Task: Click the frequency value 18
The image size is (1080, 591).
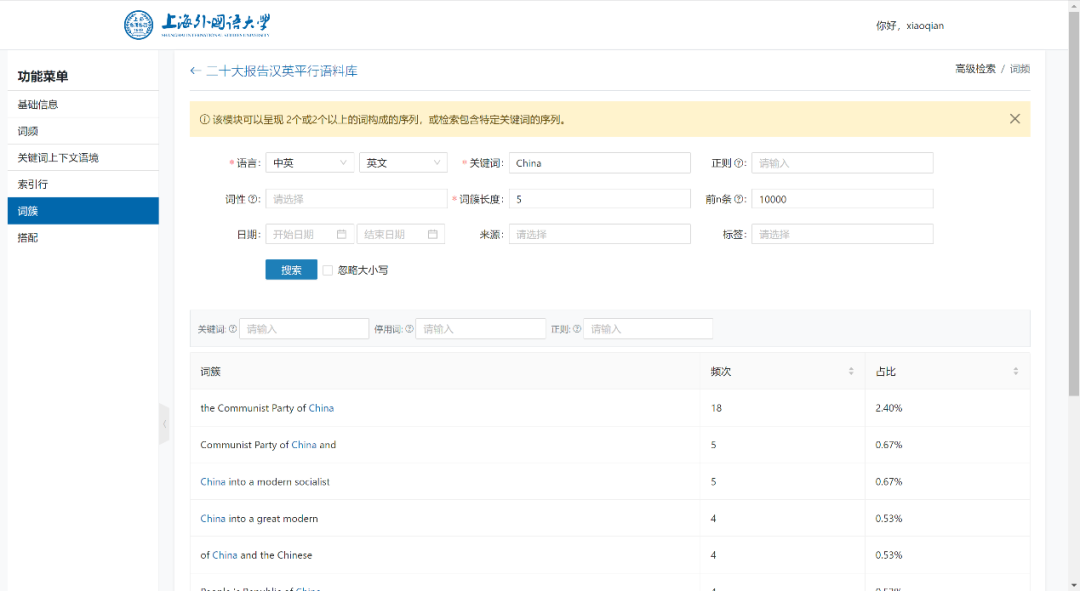Action: coord(716,408)
